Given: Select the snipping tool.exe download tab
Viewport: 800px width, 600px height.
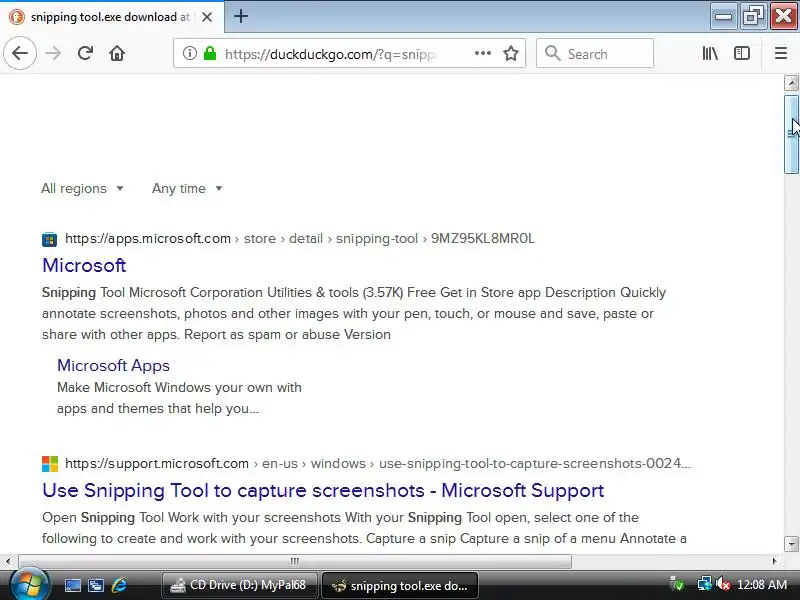Looking at the screenshot, I should (112, 17).
